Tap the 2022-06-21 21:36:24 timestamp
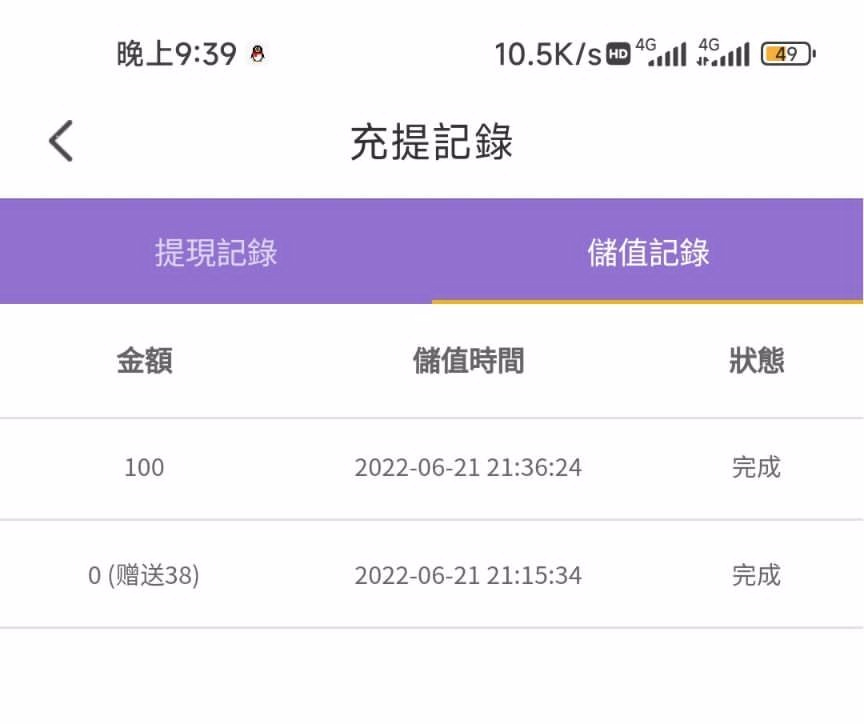This screenshot has height=724, width=864. pyautogui.click(x=468, y=467)
